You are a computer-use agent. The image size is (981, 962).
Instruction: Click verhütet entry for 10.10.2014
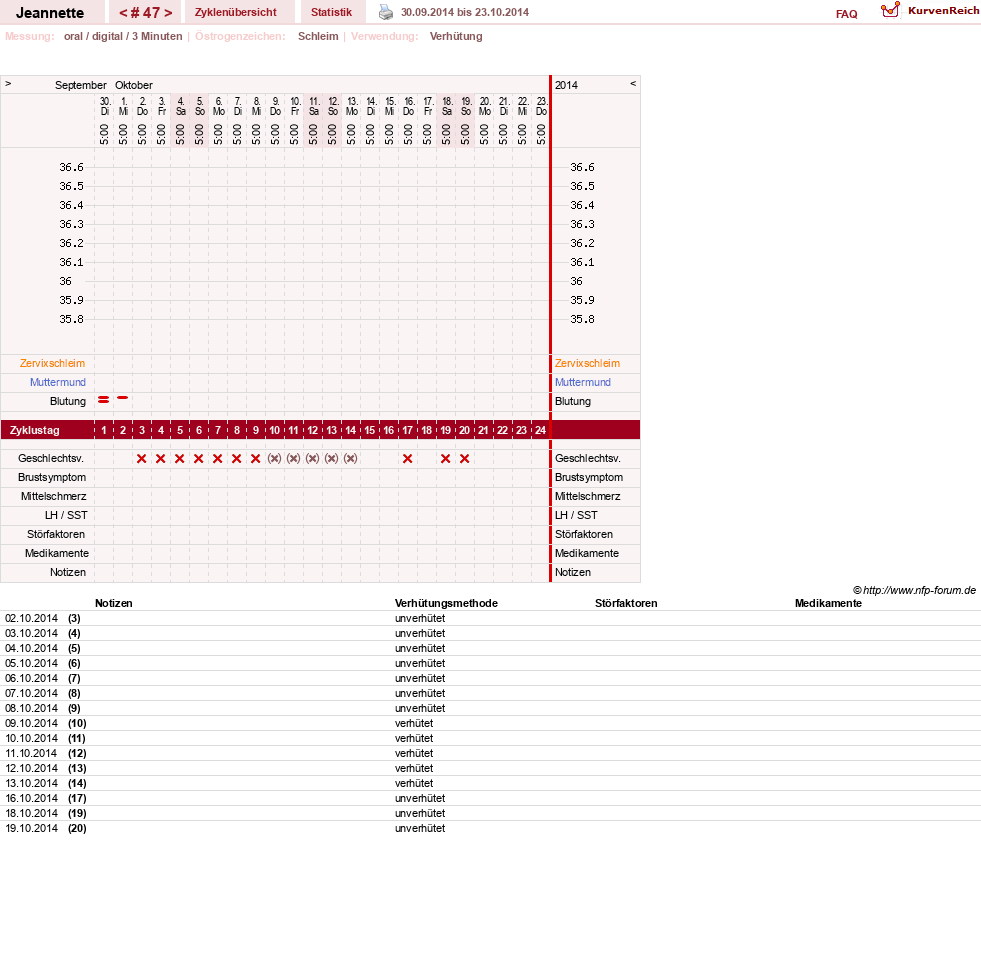[414, 738]
